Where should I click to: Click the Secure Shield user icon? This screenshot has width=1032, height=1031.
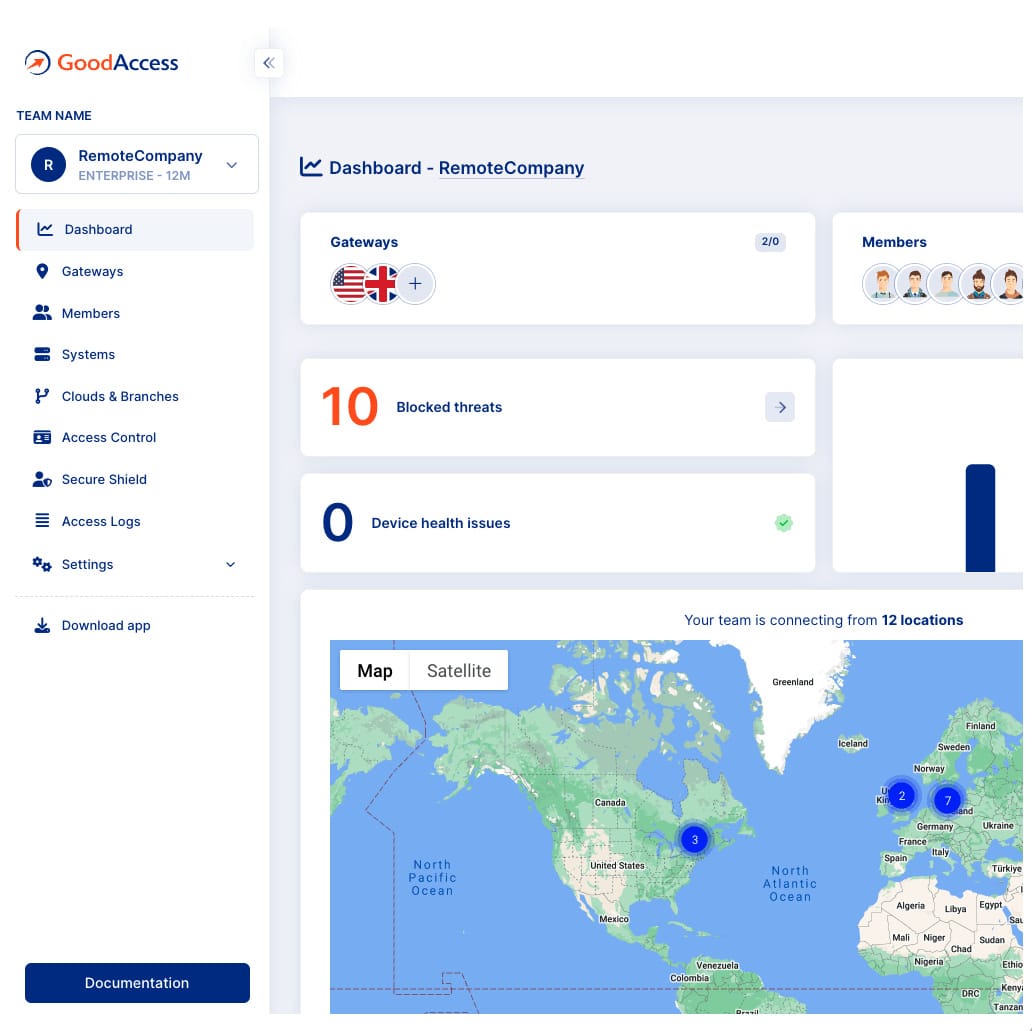point(42,479)
